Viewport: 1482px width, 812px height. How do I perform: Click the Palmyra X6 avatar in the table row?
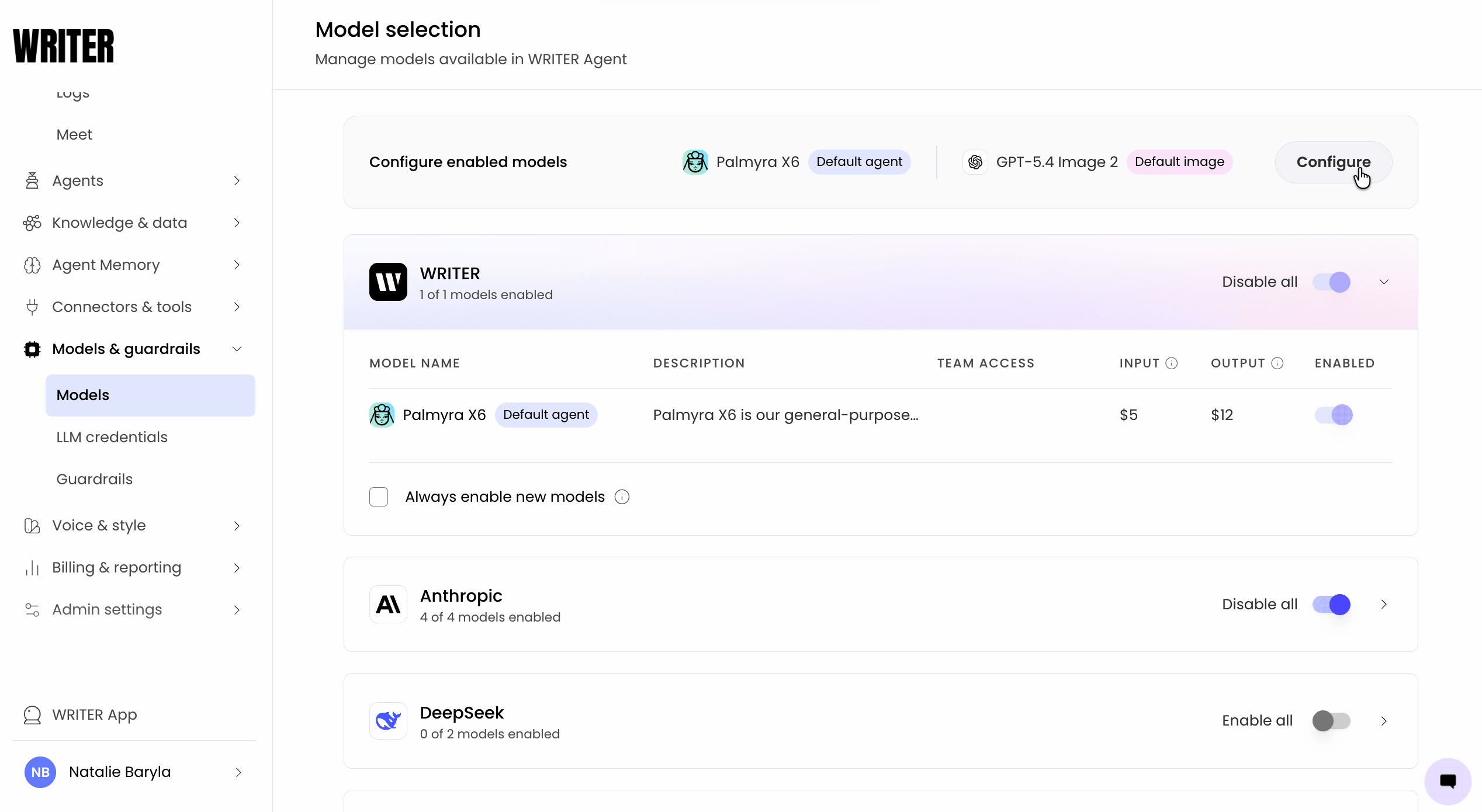point(382,415)
